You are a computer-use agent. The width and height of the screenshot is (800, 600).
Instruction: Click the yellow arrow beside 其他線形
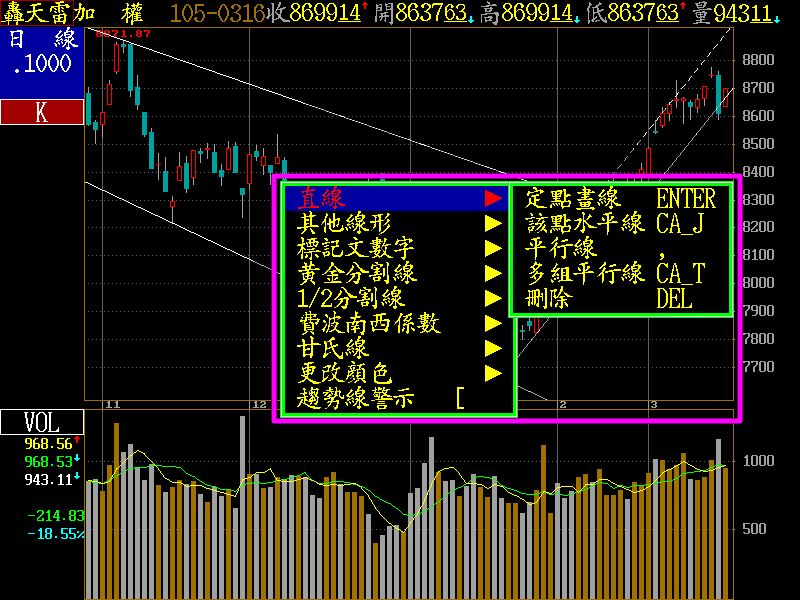[x=492, y=223]
